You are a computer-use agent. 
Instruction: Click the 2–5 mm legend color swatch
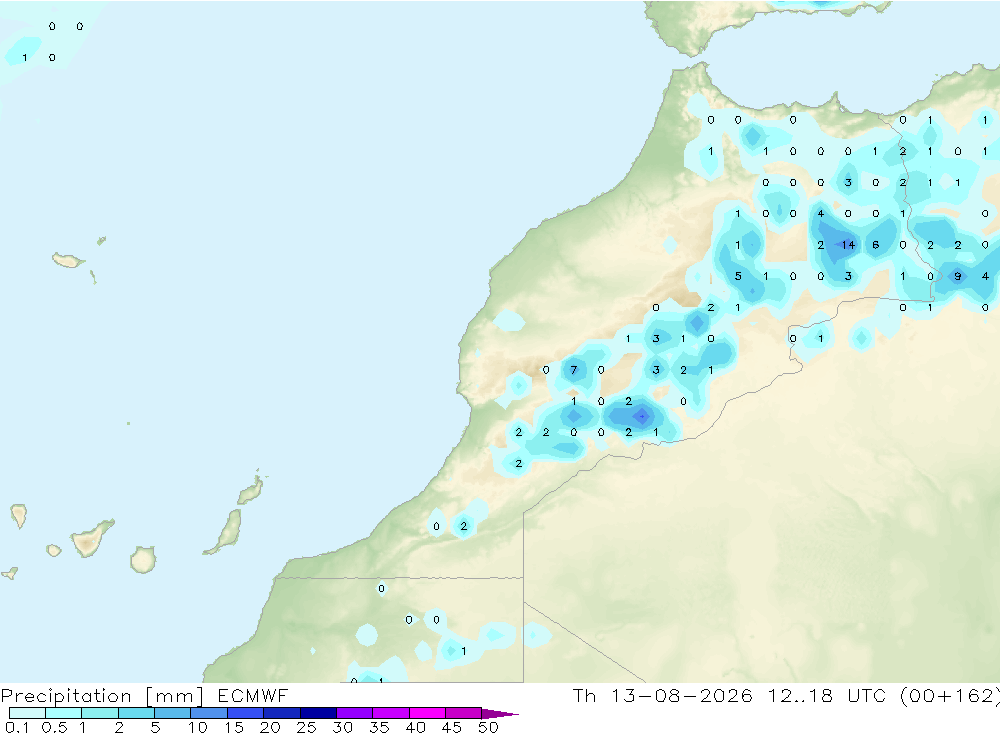pyautogui.click(x=136, y=713)
